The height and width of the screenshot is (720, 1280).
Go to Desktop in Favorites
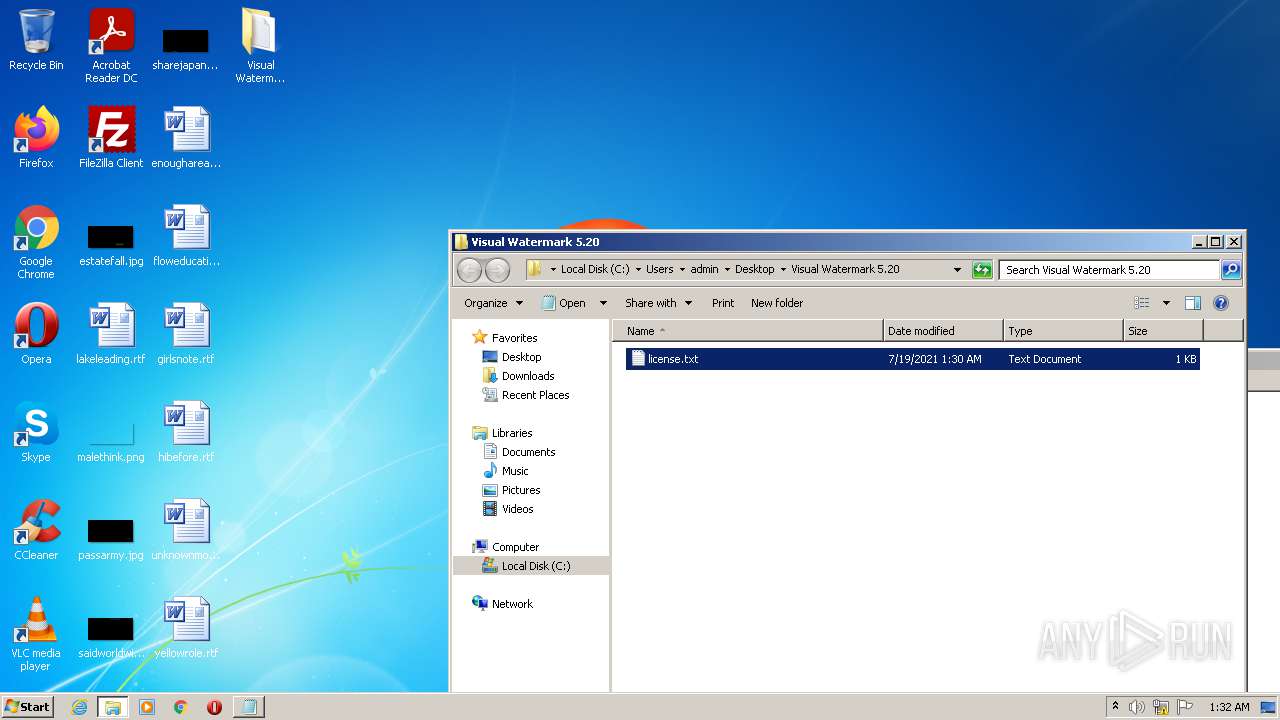tap(521, 357)
